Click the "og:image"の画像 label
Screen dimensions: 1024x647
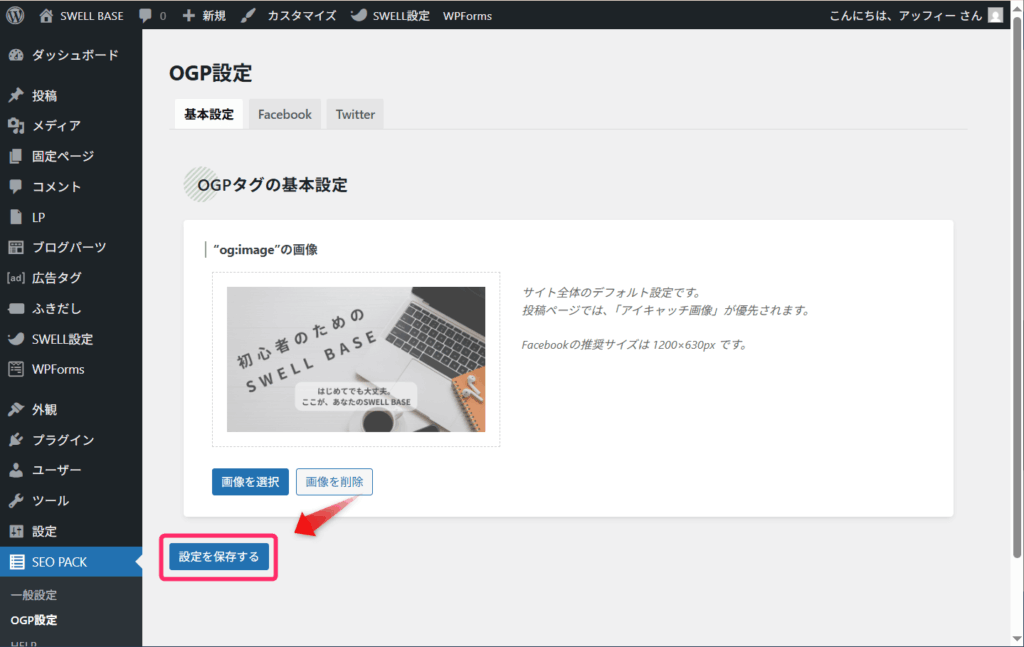[x=265, y=249]
